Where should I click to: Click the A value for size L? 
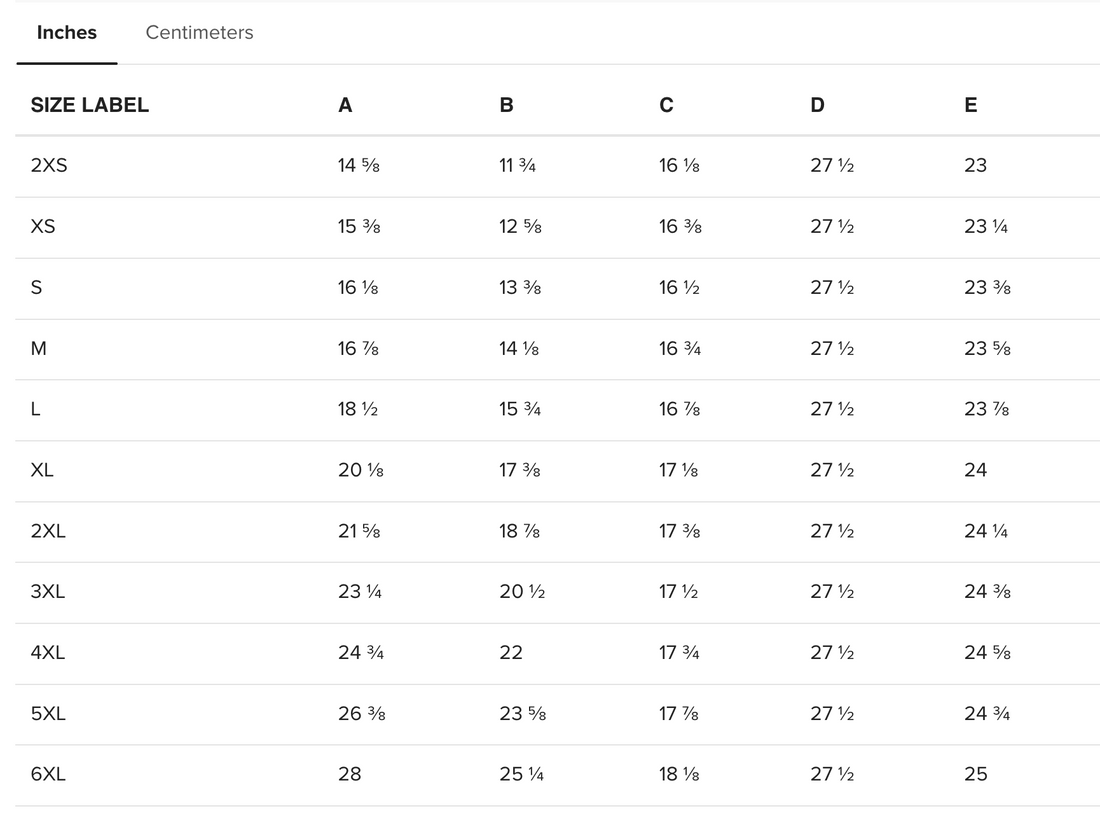coord(358,409)
